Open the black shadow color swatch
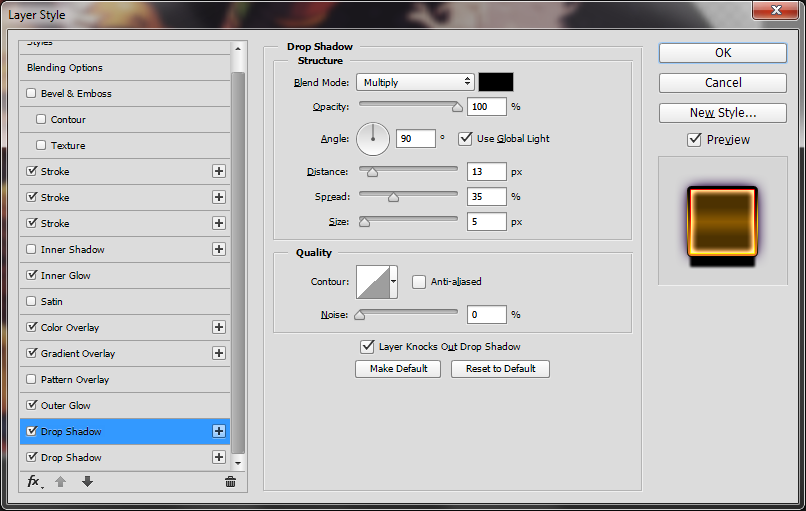 (496, 82)
